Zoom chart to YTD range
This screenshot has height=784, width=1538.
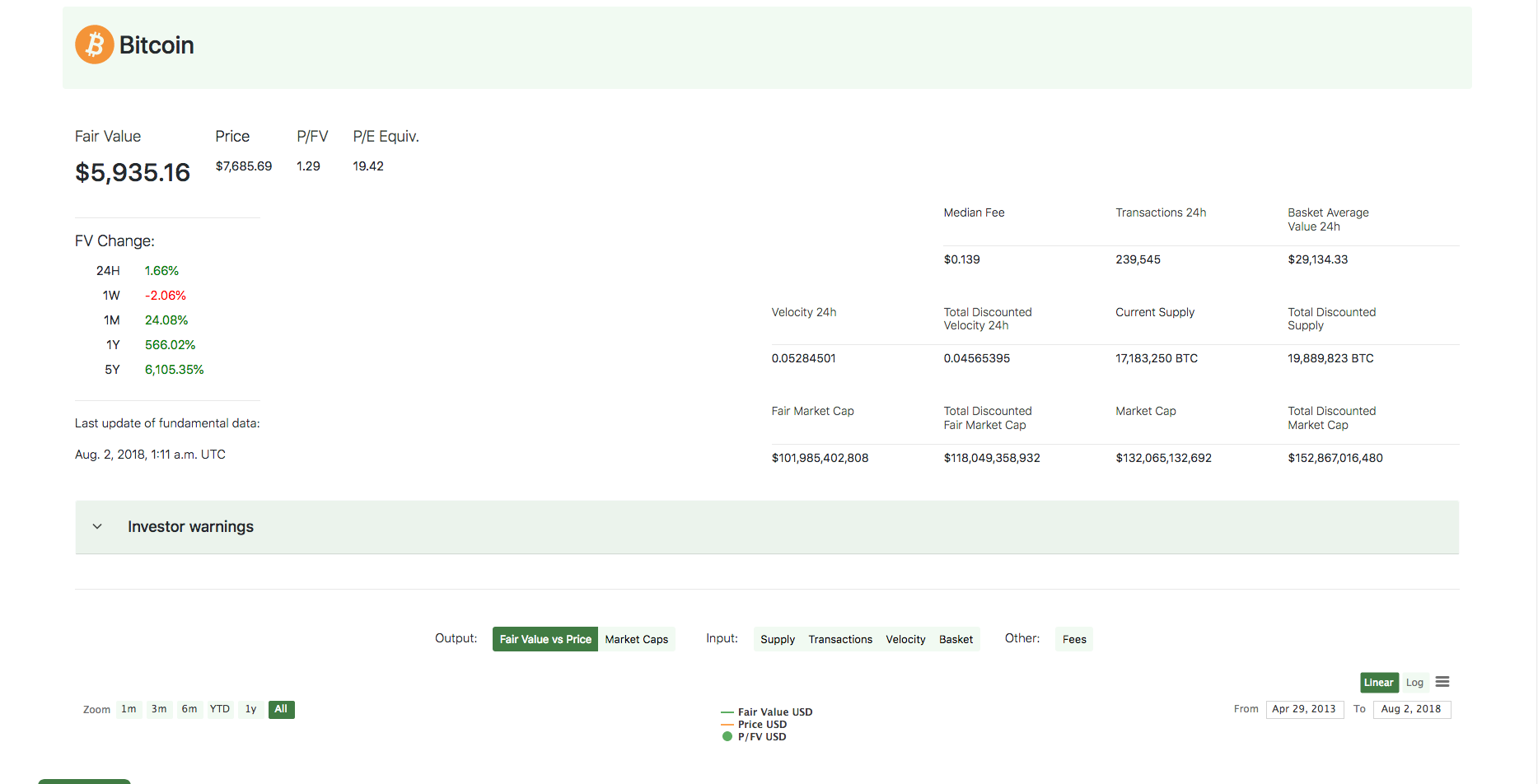(220, 709)
